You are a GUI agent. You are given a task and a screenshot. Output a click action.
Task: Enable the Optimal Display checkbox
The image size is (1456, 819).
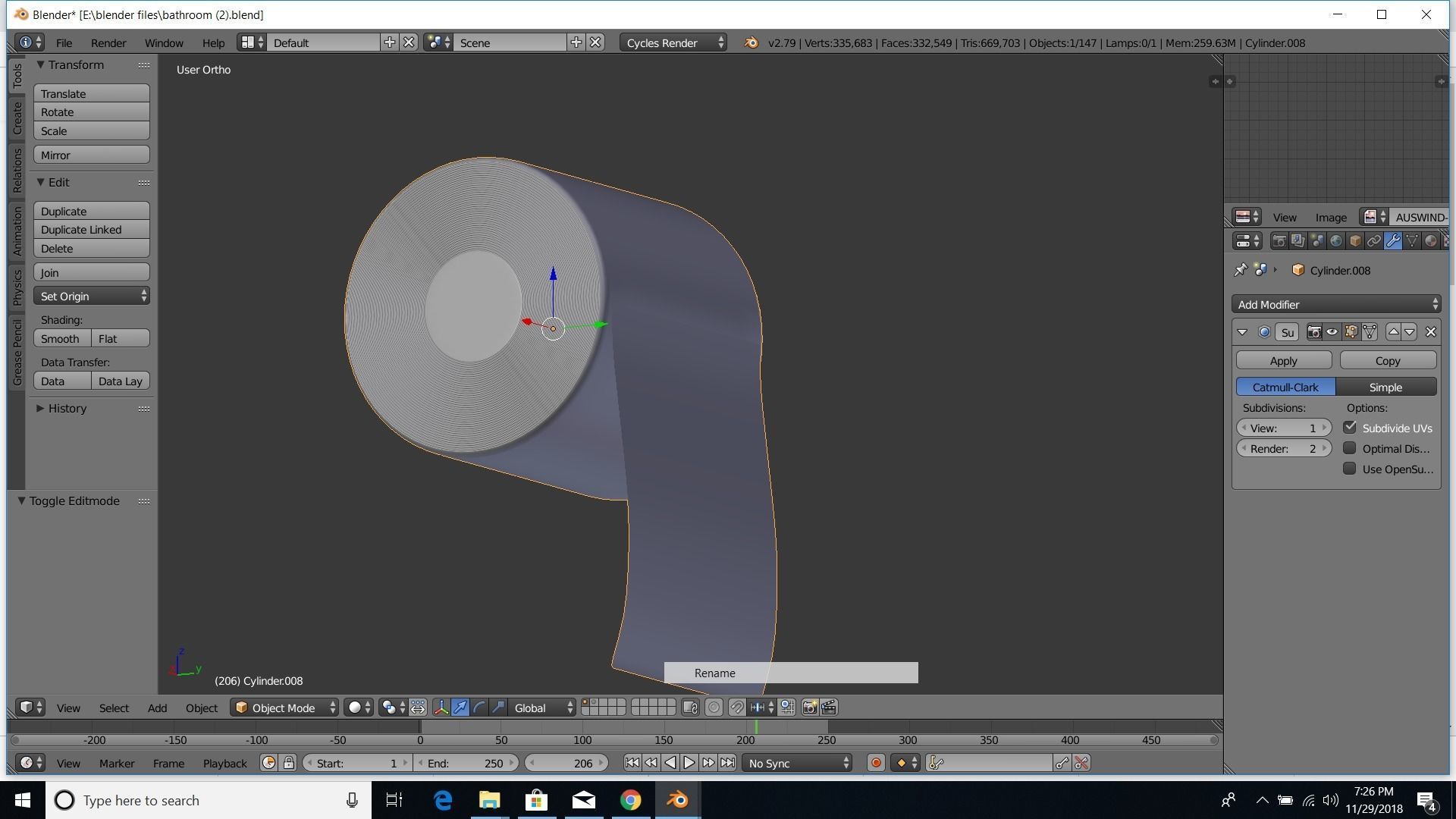1350,448
